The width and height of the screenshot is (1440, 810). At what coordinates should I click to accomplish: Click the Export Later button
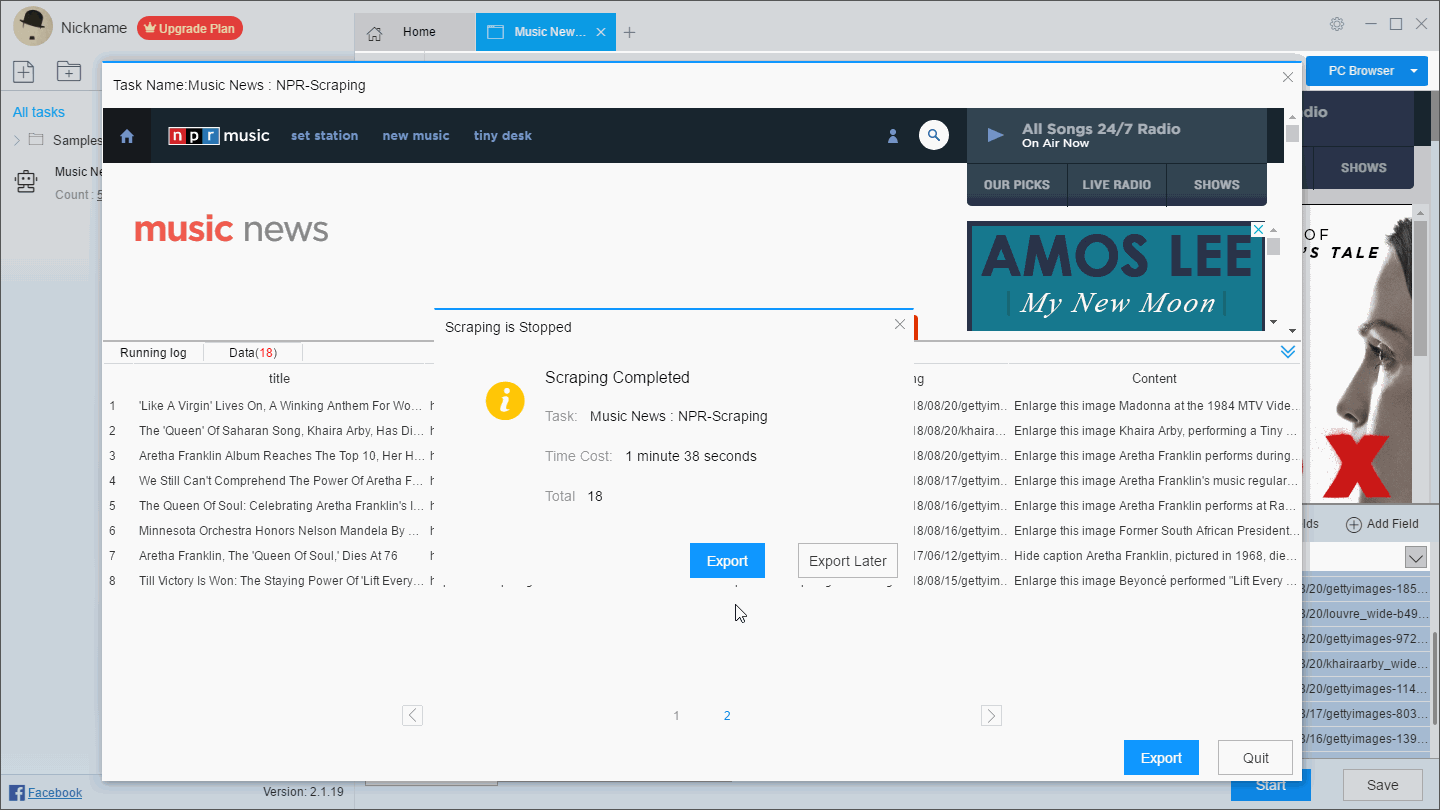point(848,561)
